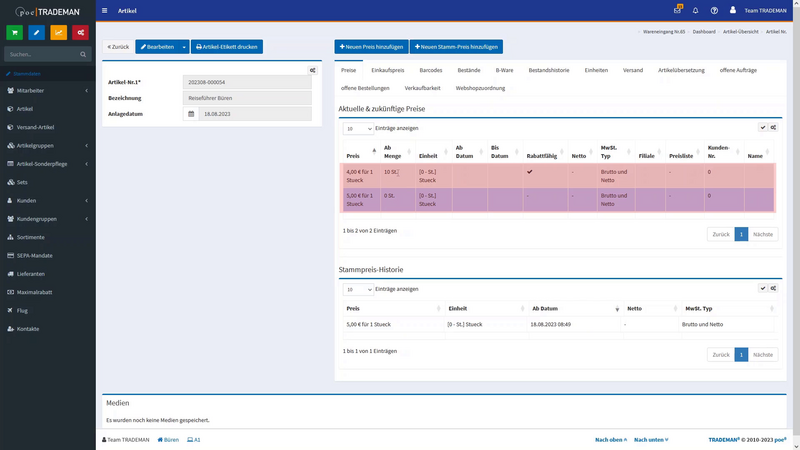Switch to the Einkaufspreis tab

click(x=388, y=70)
